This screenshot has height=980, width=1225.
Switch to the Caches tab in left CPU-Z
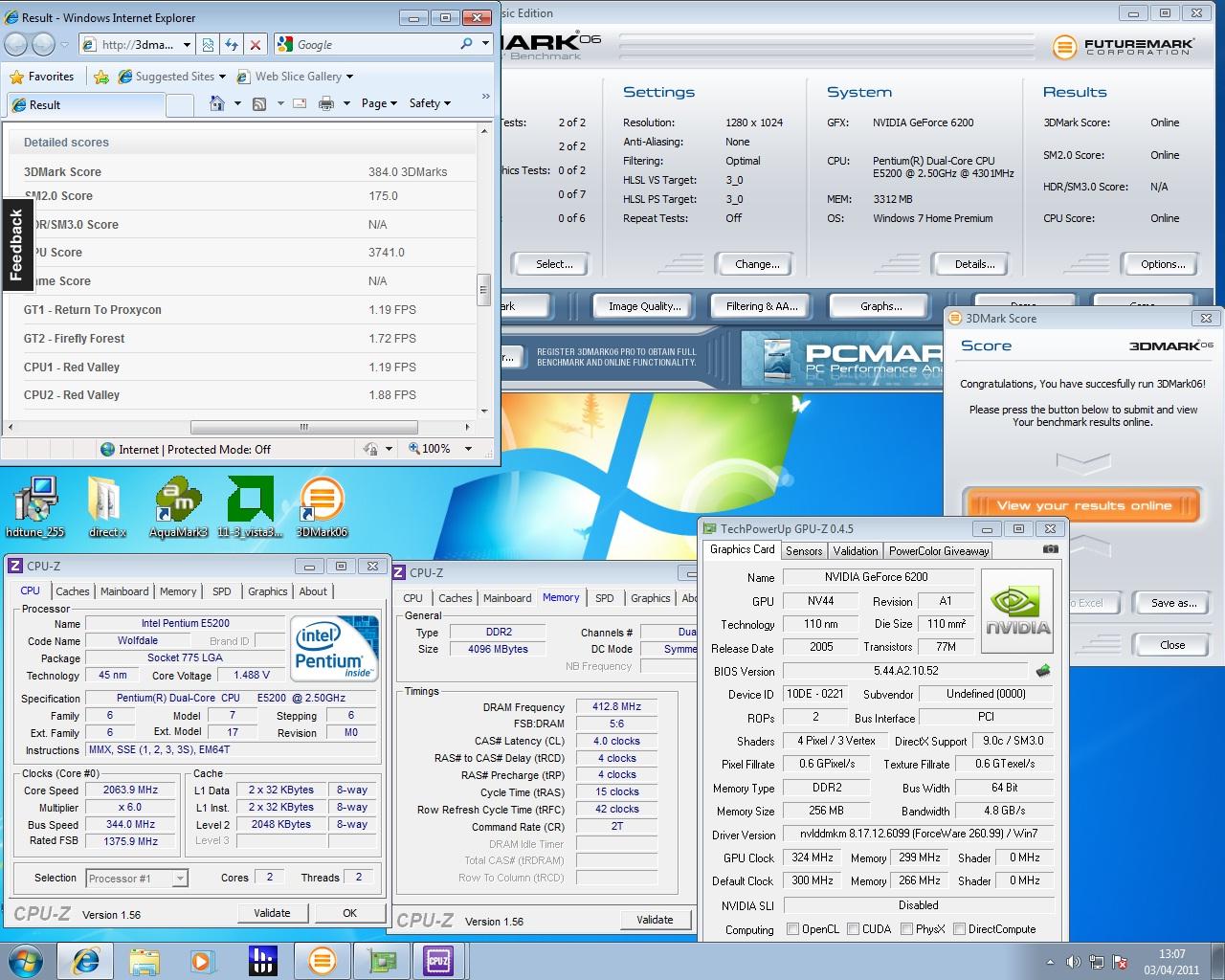tap(72, 591)
